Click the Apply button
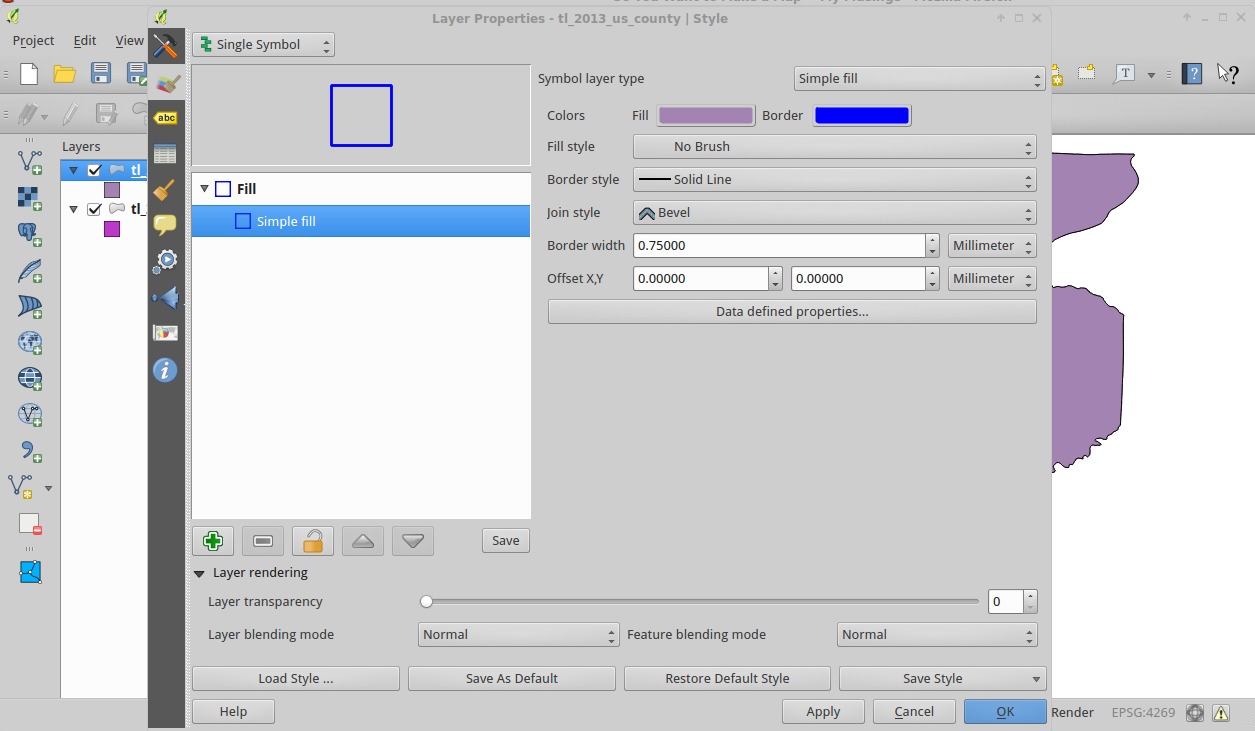1255x731 pixels. click(x=823, y=712)
